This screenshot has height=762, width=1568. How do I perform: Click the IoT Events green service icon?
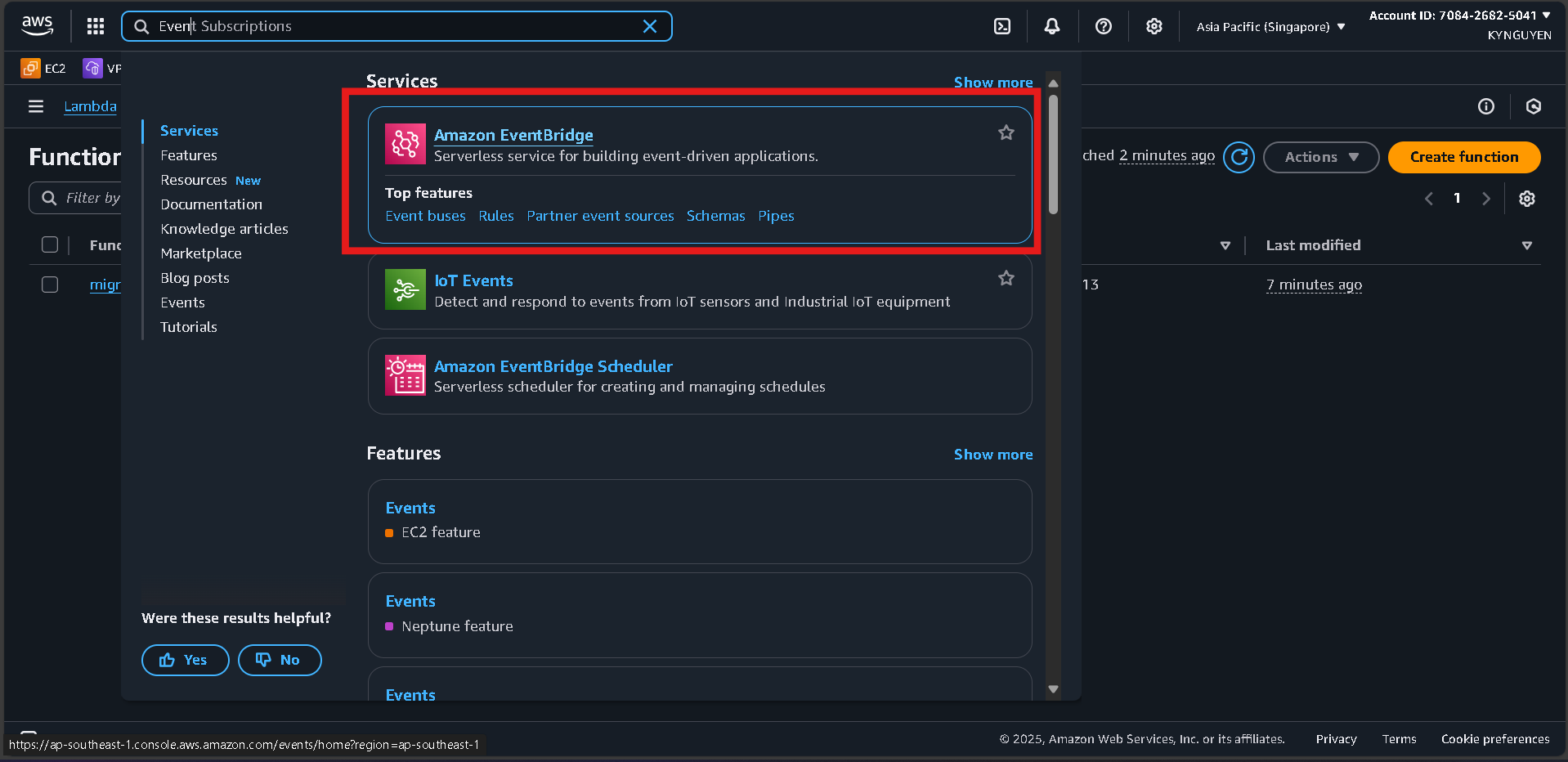[405, 289]
